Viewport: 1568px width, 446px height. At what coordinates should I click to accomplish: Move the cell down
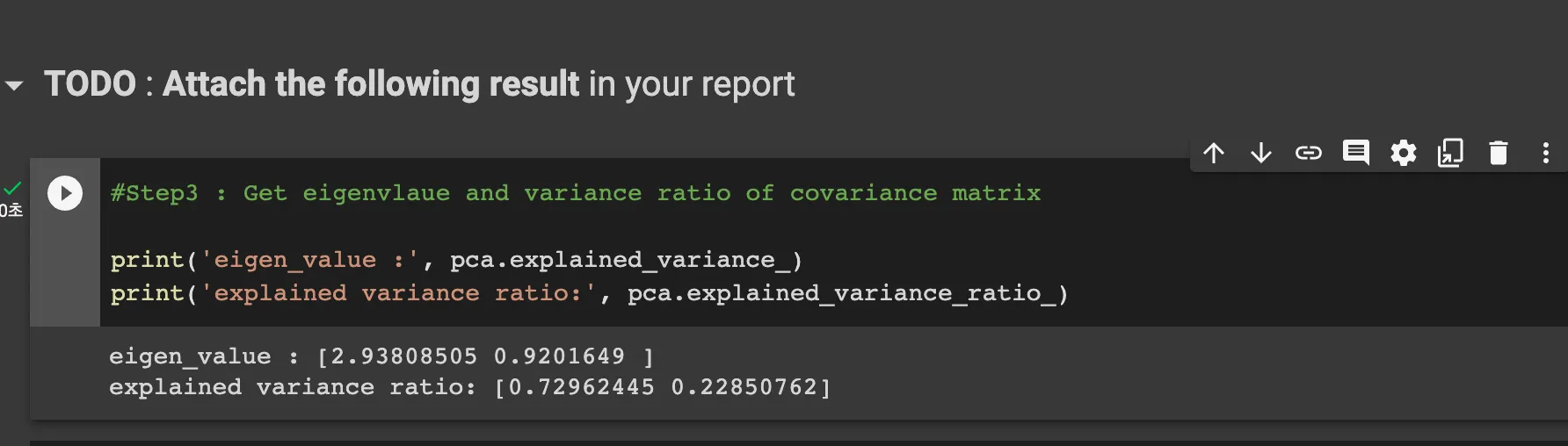(x=1261, y=154)
